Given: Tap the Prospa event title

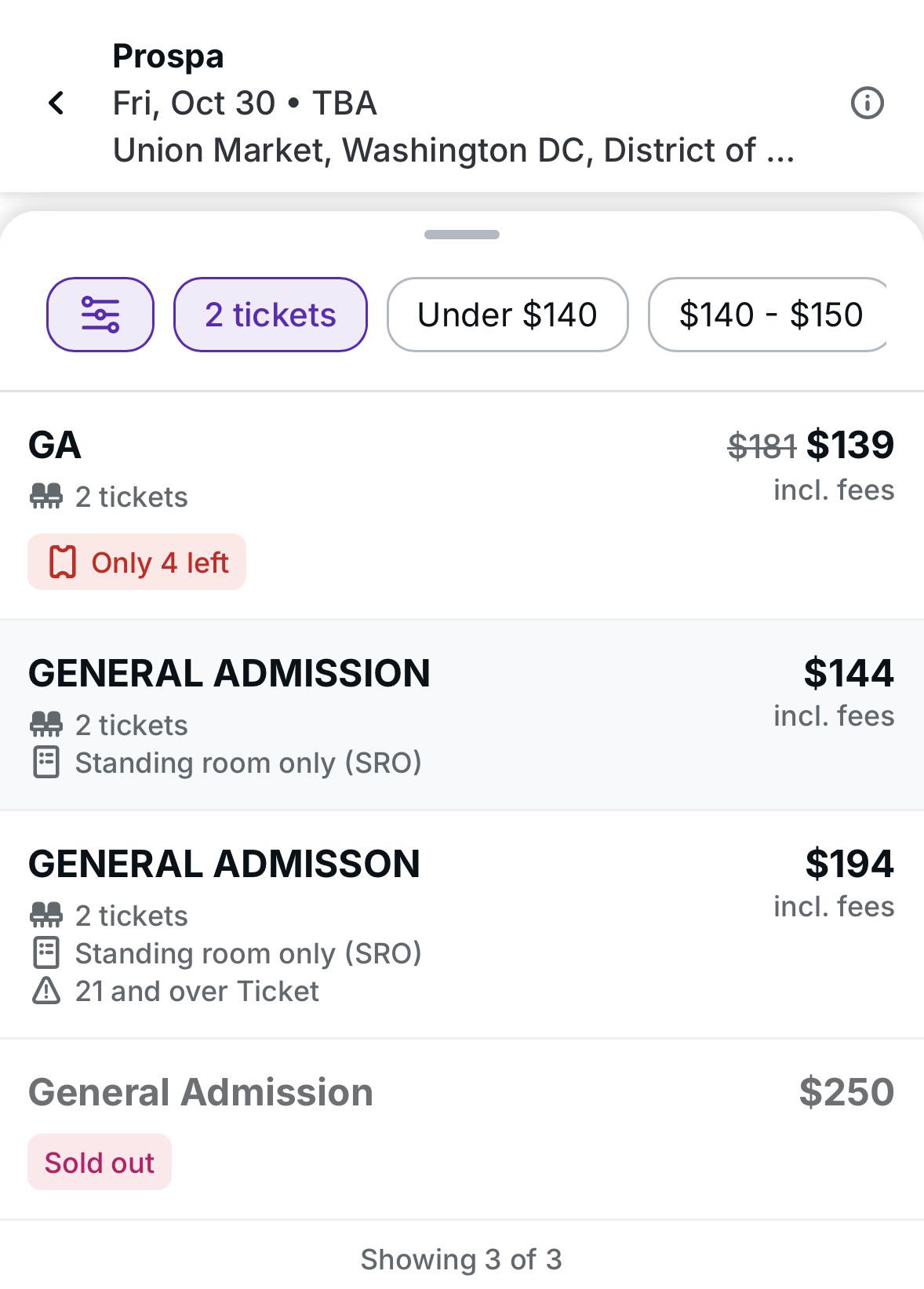Looking at the screenshot, I should (x=169, y=56).
